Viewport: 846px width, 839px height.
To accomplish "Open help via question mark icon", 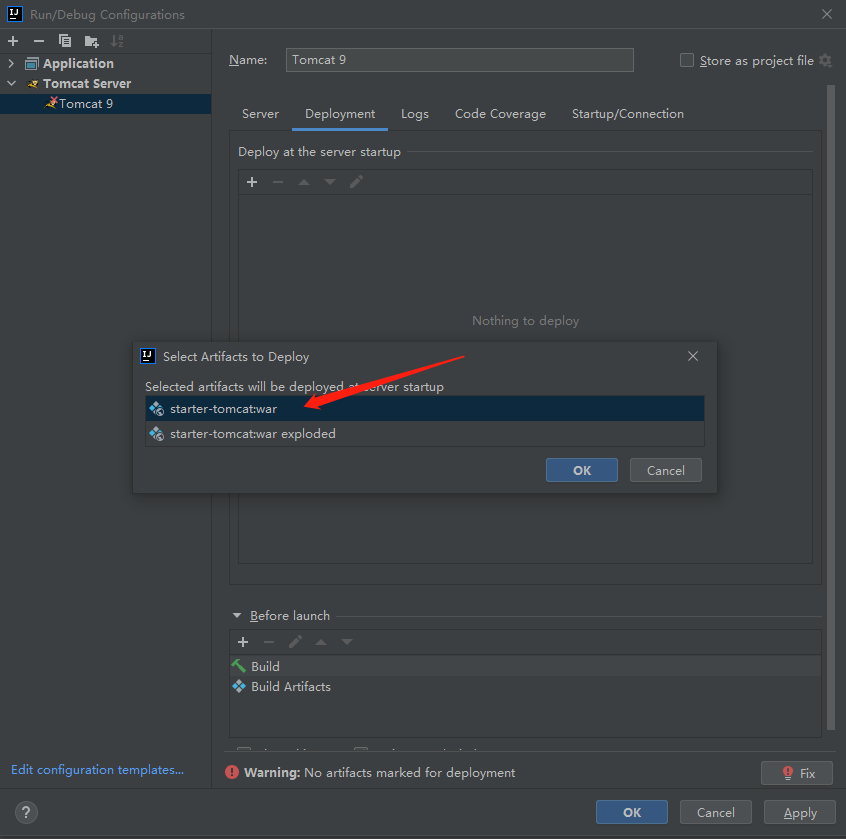I will [26, 812].
